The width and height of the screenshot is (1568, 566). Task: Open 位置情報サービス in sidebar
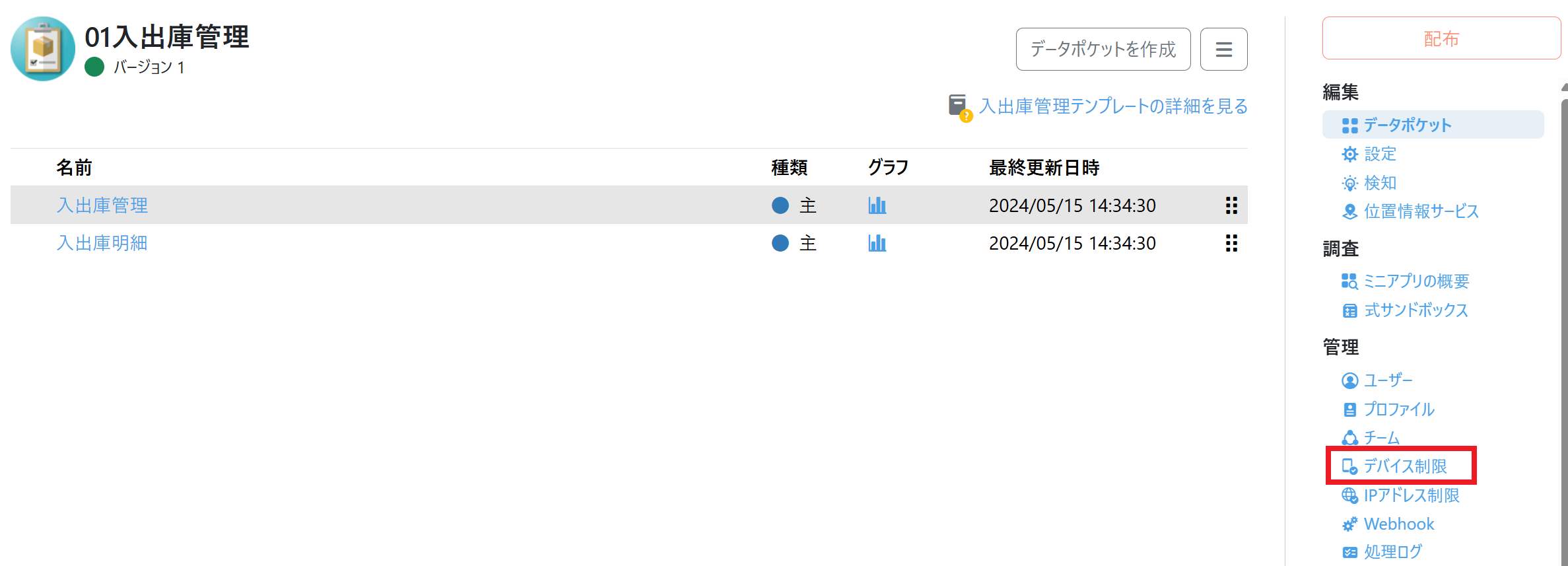(1421, 211)
